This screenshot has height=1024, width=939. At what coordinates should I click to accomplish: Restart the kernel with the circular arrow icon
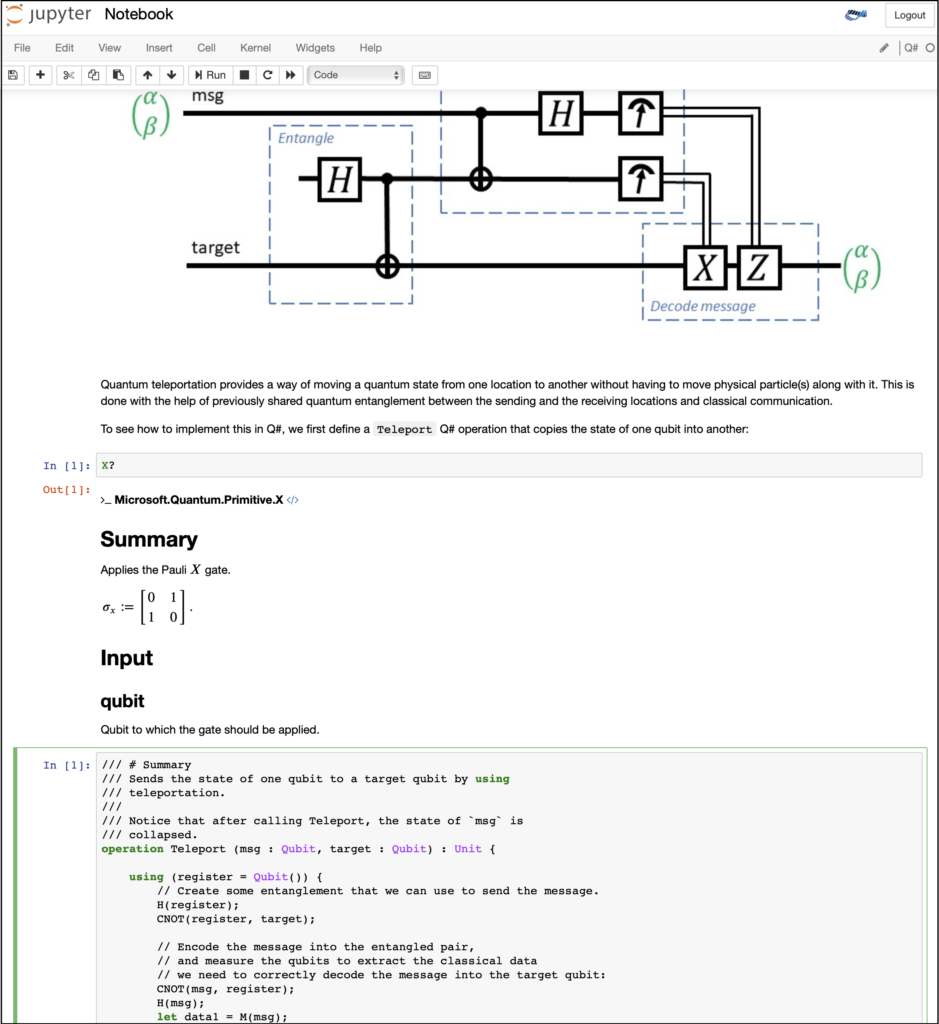[x=268, y=75]
